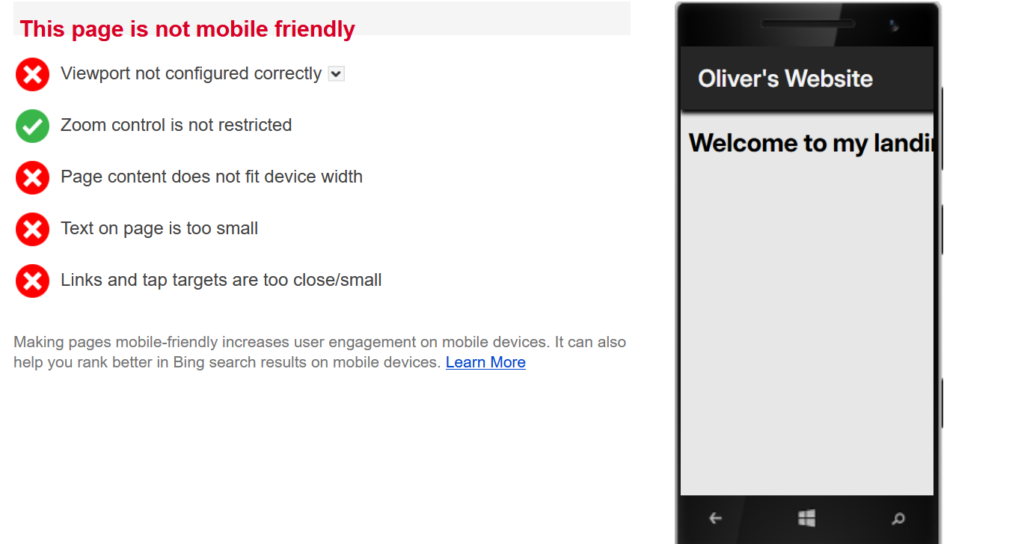Viewport: 1024px width, 544px height.
Task: Tap the search magnifier button on the phone
Action: (x=898, y=518)
